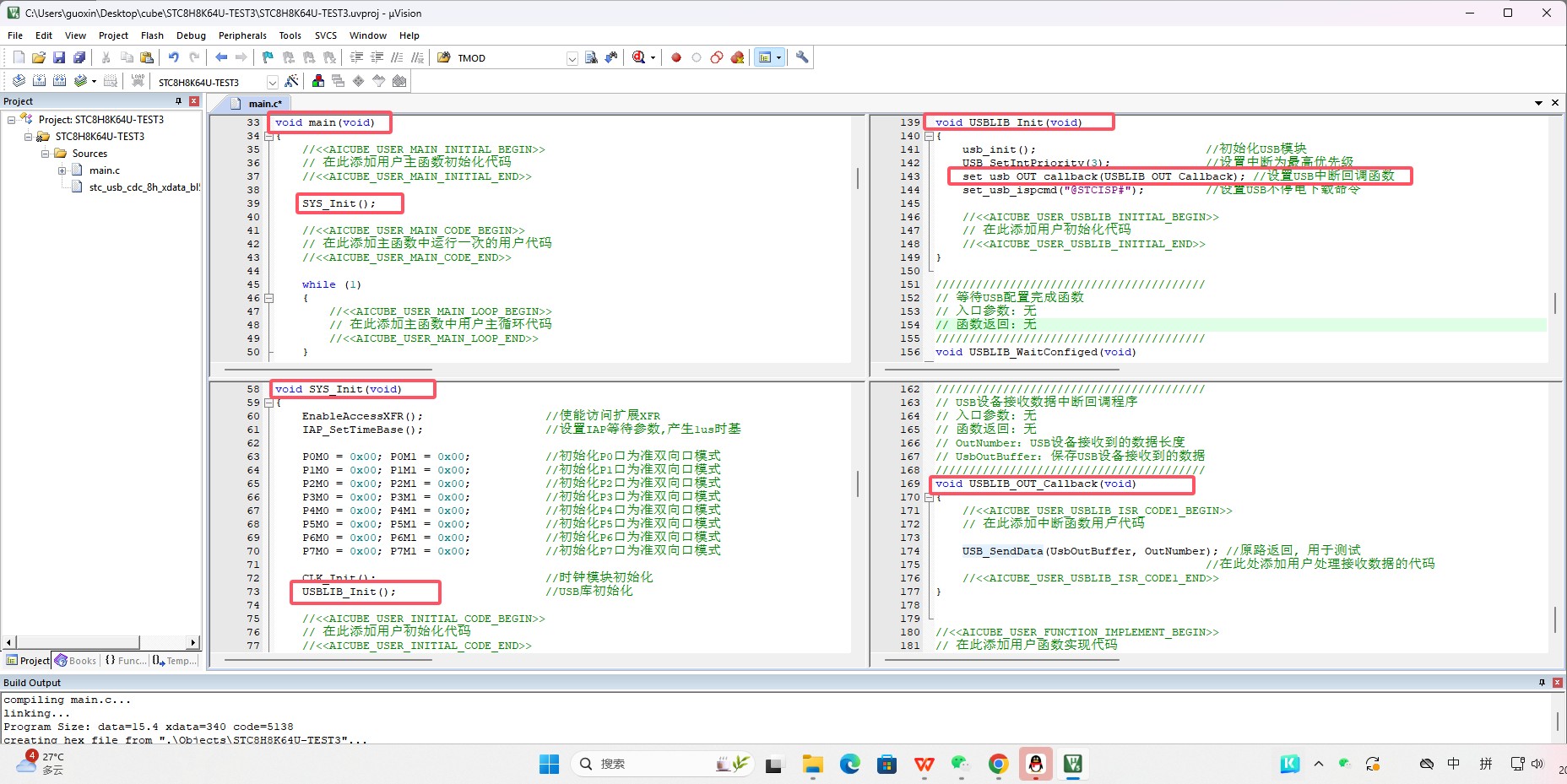
Task: Select stc_usb_cdc_8h_xdata file in tree
Action: [144, 187]
